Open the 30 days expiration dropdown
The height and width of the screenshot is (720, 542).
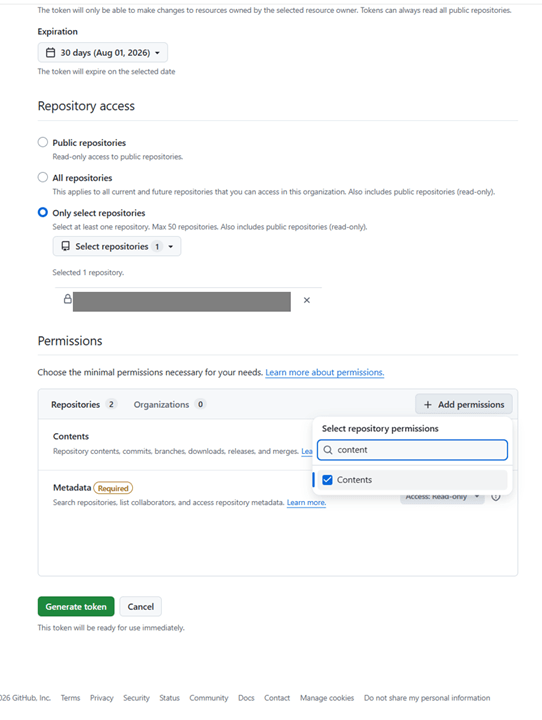102,52
